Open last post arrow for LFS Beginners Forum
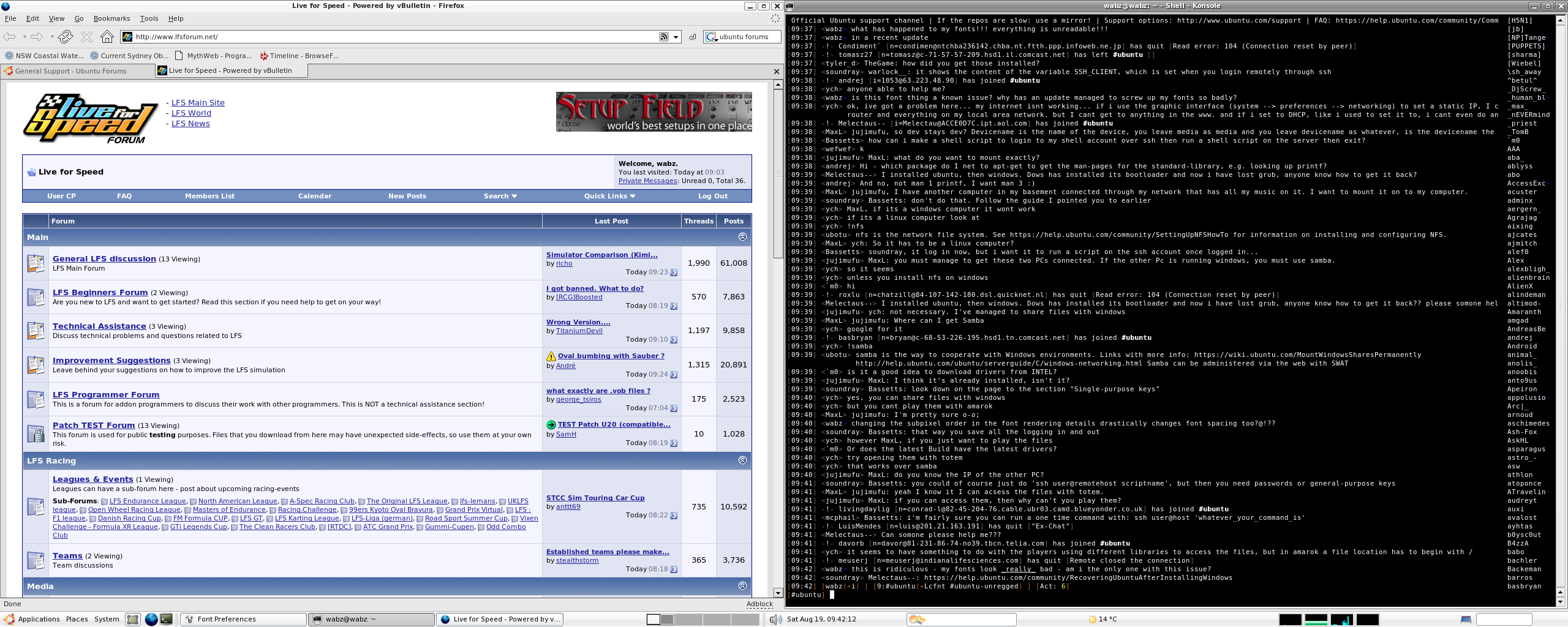The image size is (1568, 627). 674,306
